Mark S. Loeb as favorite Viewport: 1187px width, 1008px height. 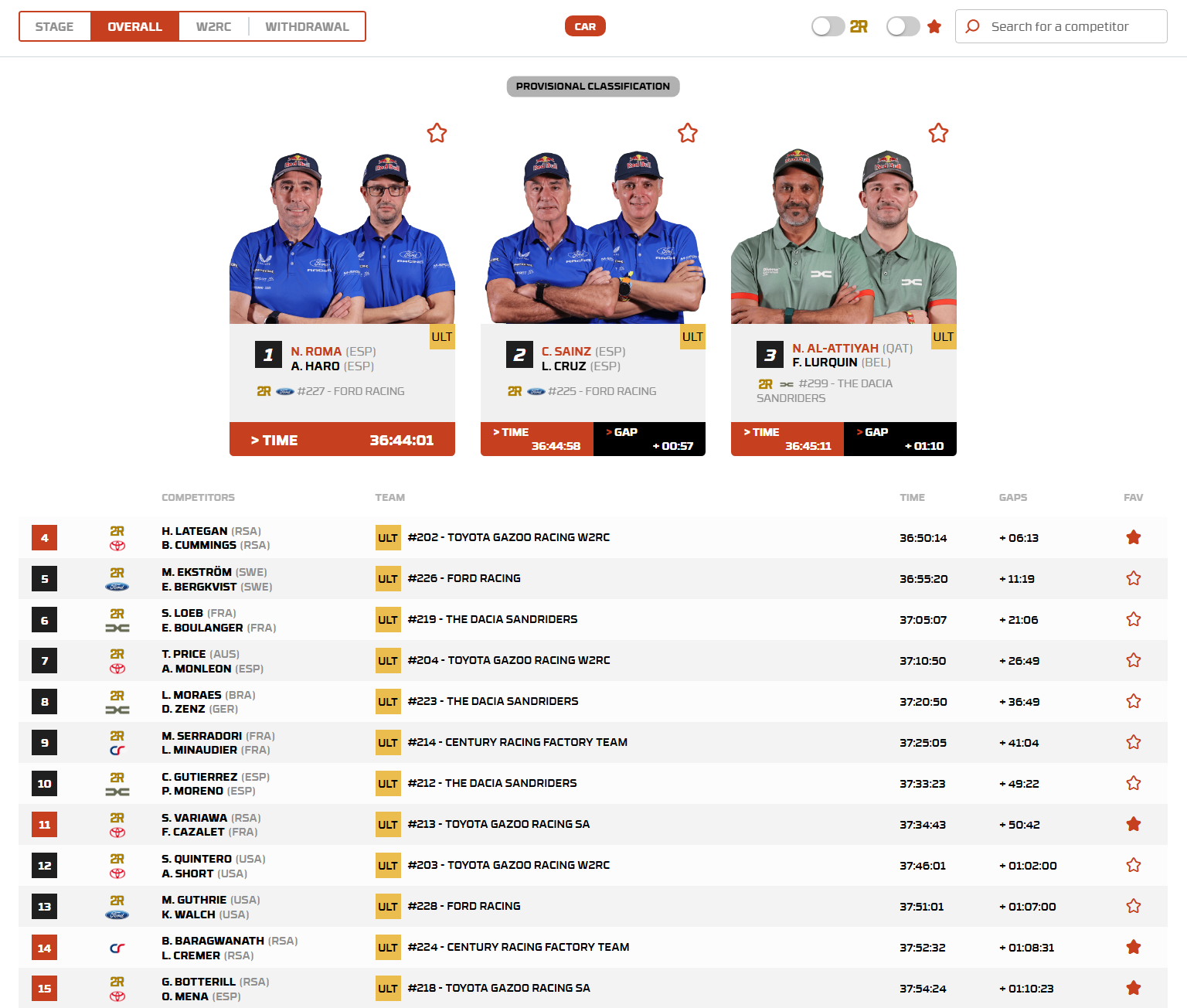pyautogui.click(x=1133, y=619)
